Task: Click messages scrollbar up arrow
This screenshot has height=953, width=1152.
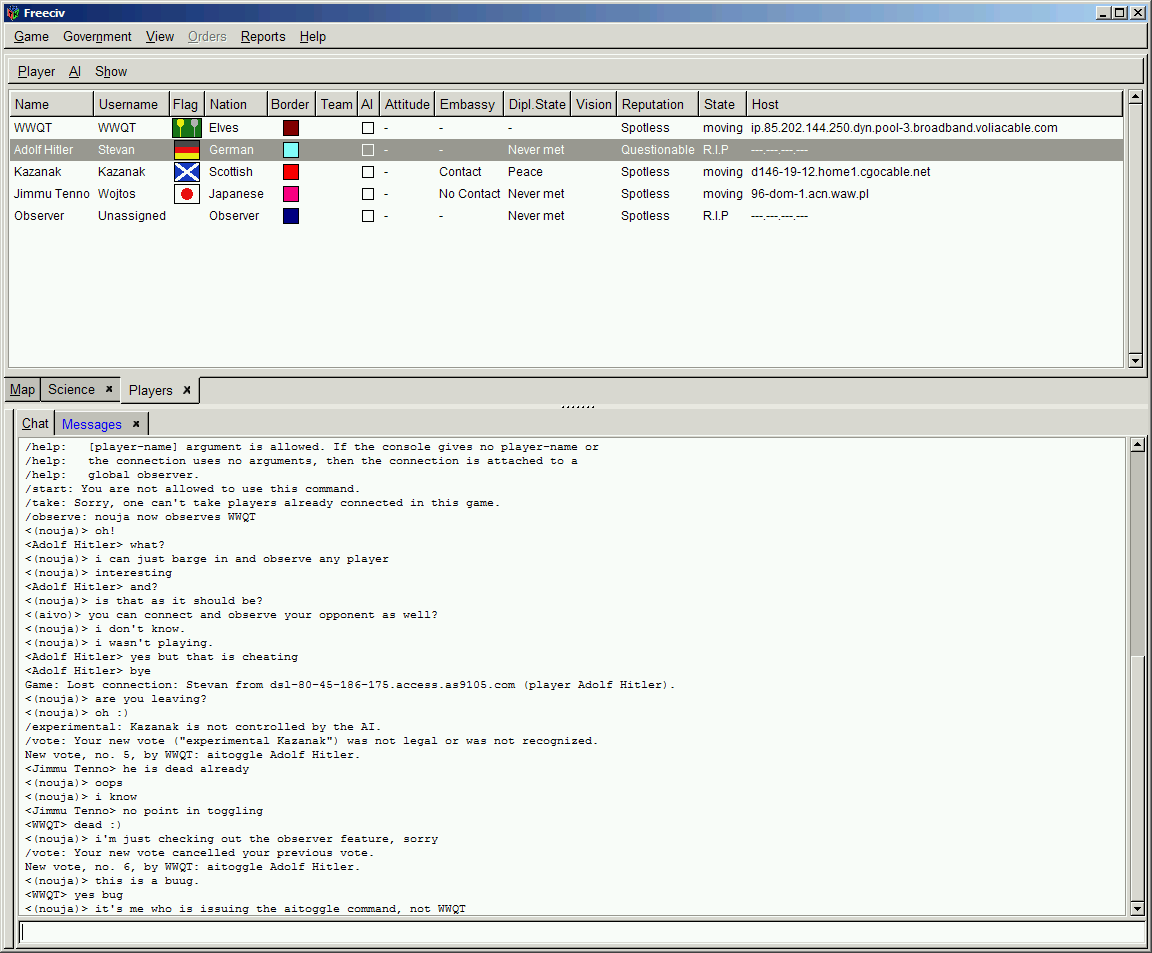Action: tap(1137, 445)
